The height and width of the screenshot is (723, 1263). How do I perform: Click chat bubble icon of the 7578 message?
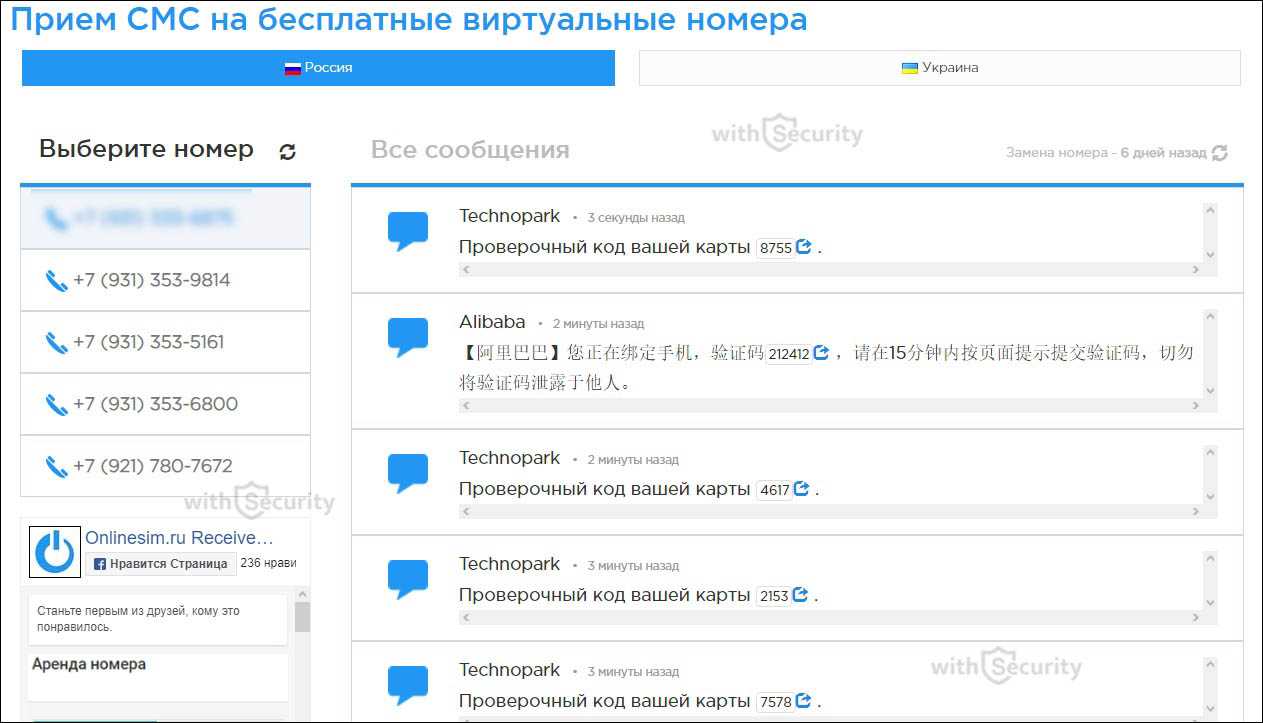tap(408, 685)
